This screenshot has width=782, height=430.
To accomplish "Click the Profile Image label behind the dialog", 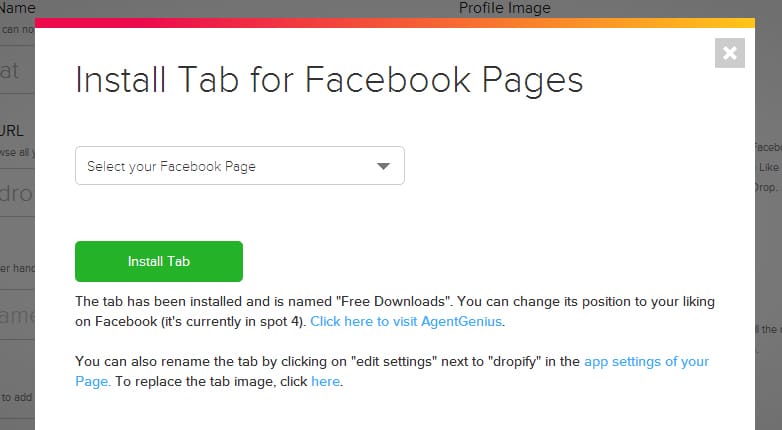I will (x=504, y=8).
